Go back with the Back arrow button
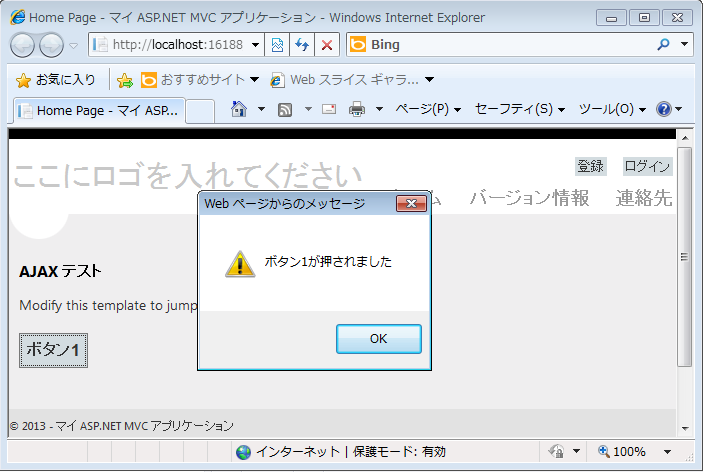Image resolution: width=703 pixels, height=472 pixels. (x=22, y=45)
